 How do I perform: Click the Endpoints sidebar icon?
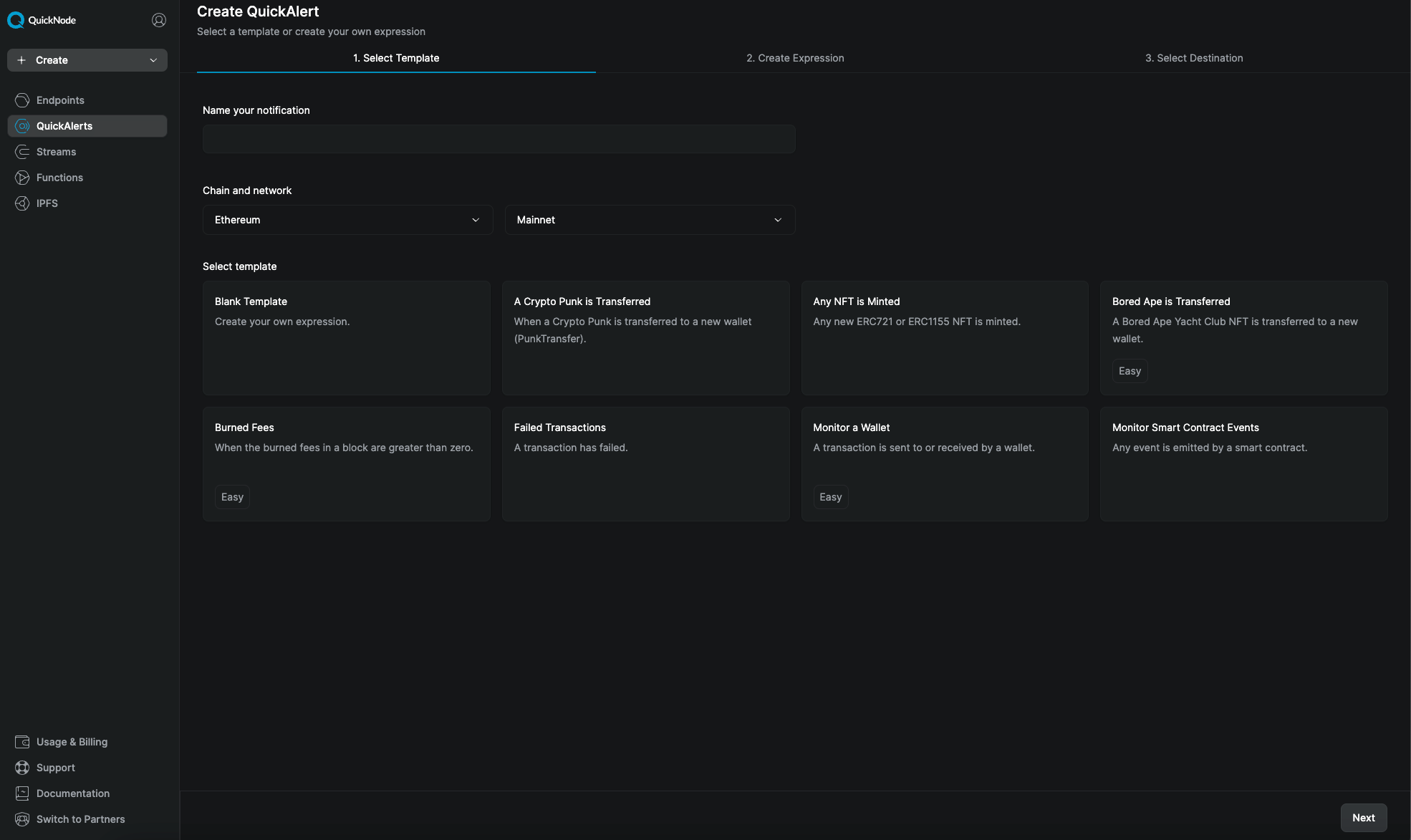click(22, 100)
